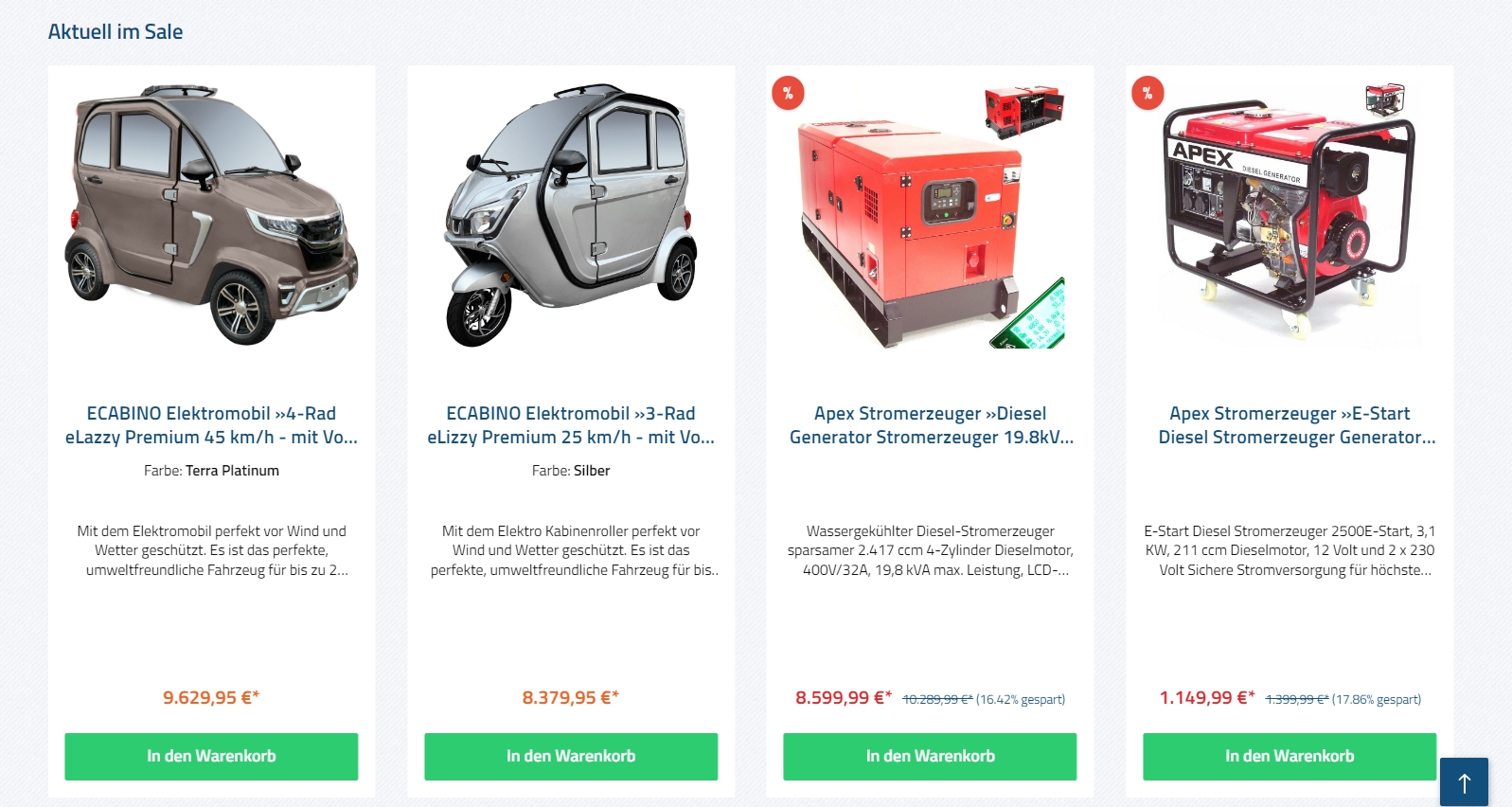Add the eLizzy Premium 25 km/h to Warenkorb
This screenshot has height=807, width=1512.
click(571, 756)
